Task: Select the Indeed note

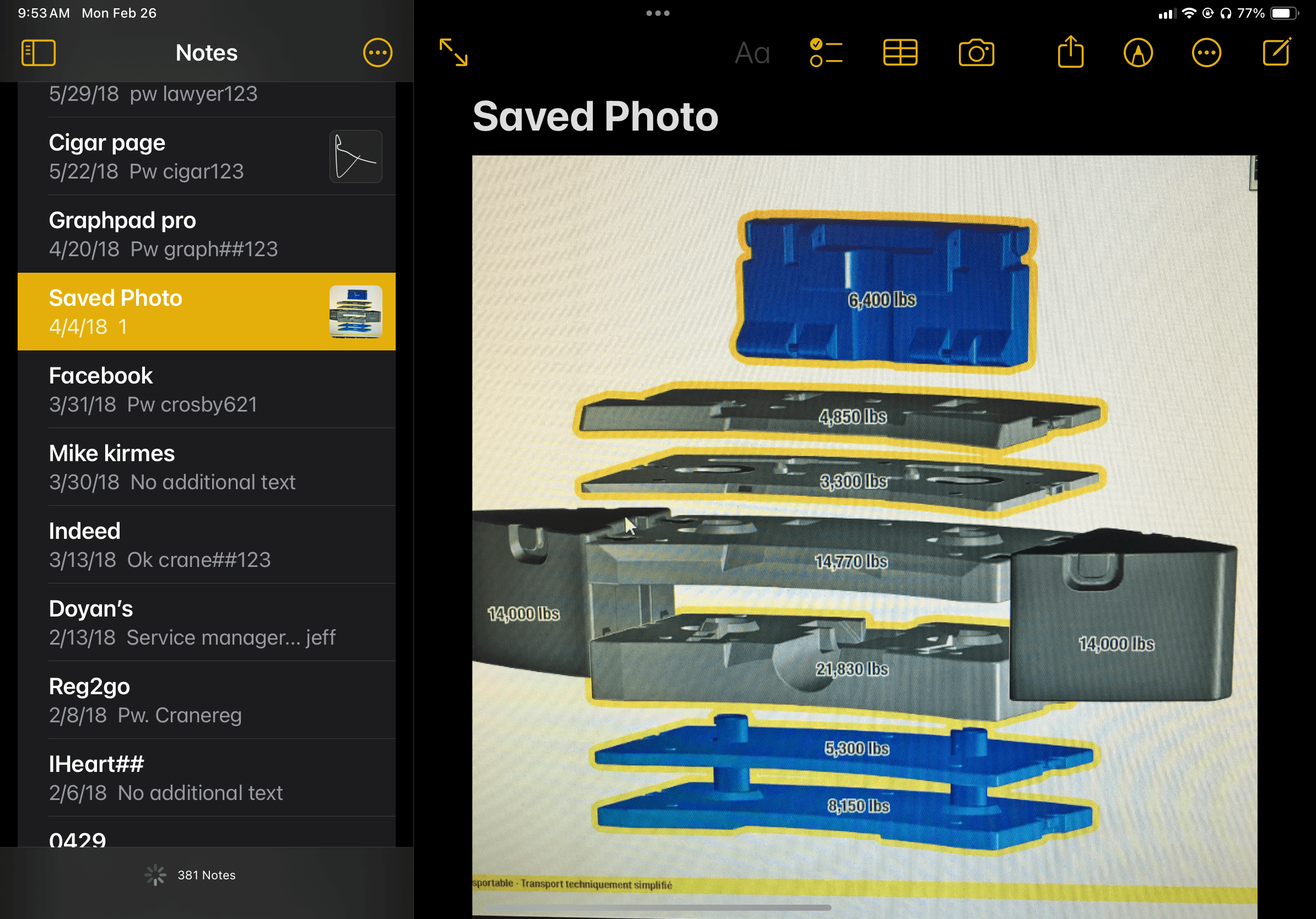Action: pyautogui.click(x=206, y=545)
